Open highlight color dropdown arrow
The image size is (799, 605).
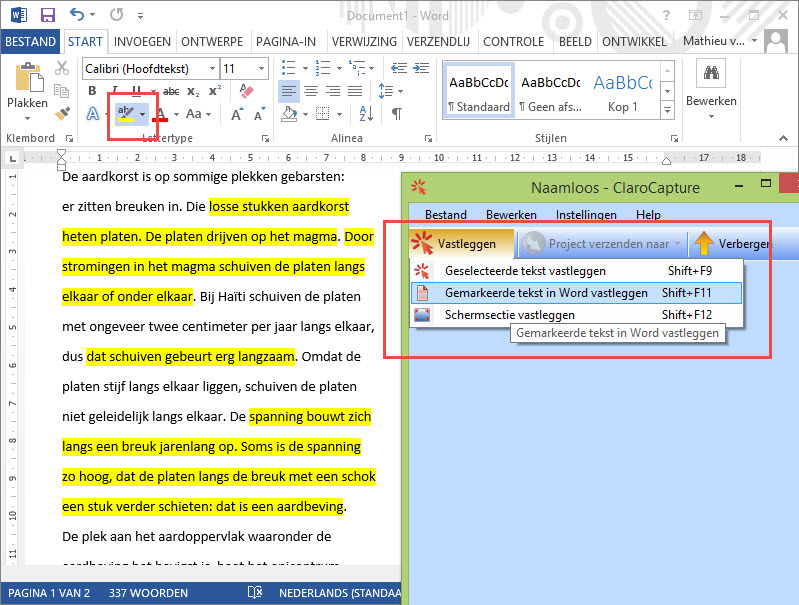click(143, 114)
